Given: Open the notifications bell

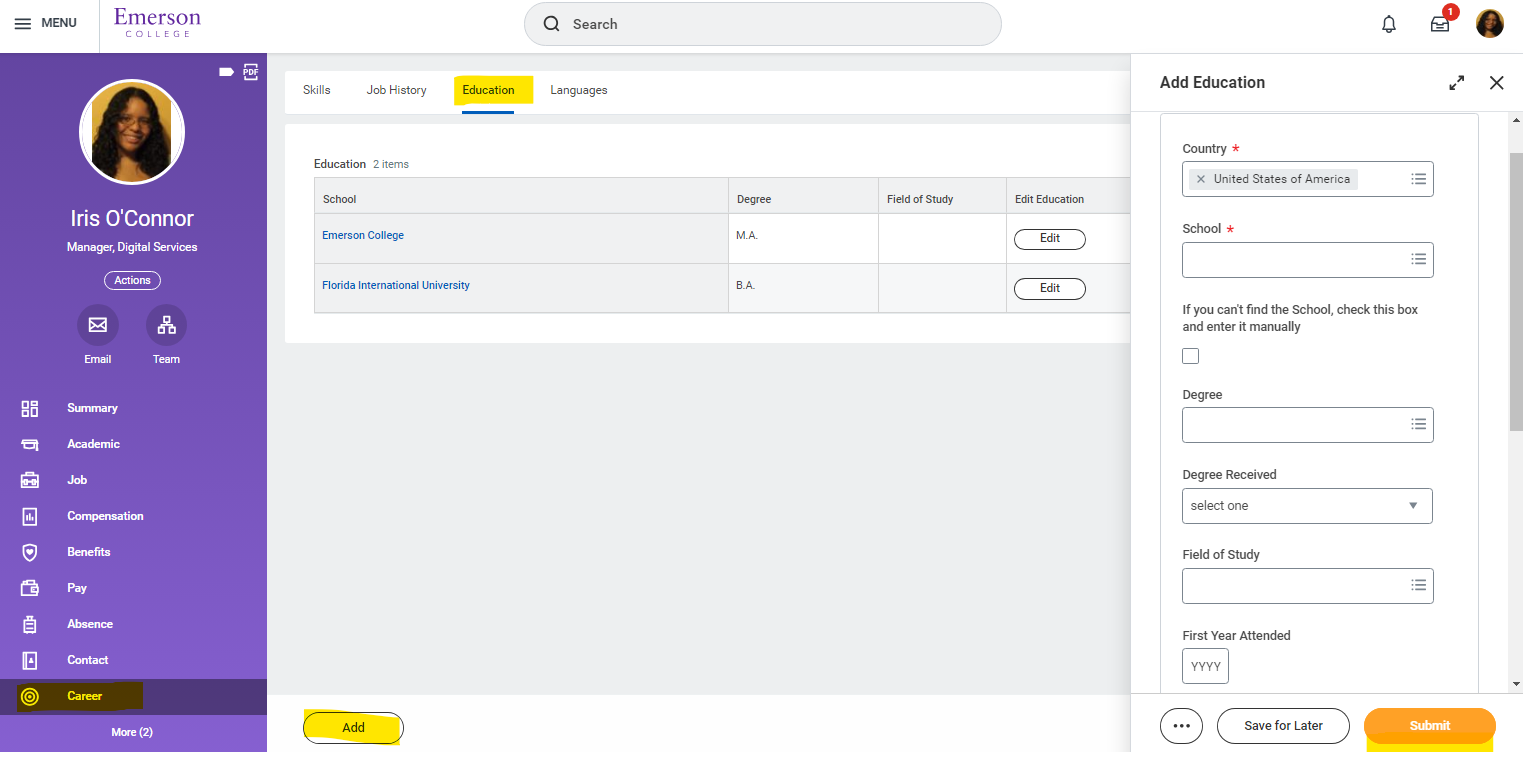Looking at the screenshot, I should [1389, 24].
